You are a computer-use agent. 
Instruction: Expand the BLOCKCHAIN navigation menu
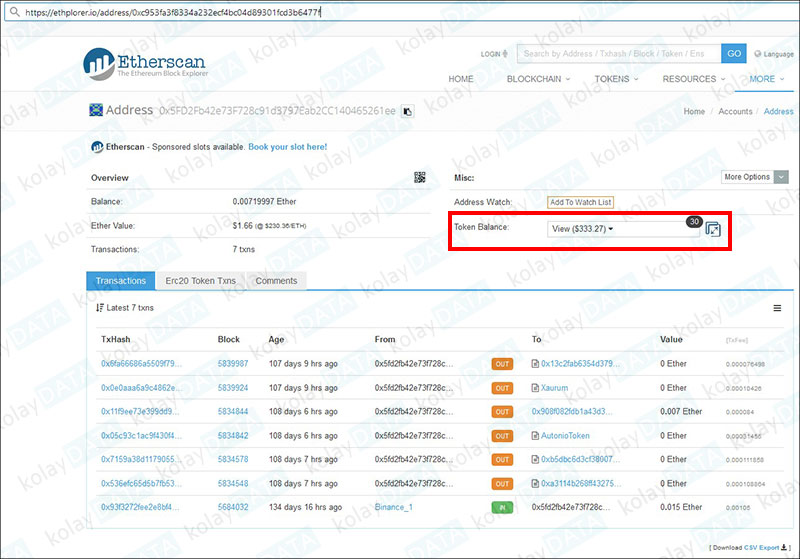pos(538,79)
